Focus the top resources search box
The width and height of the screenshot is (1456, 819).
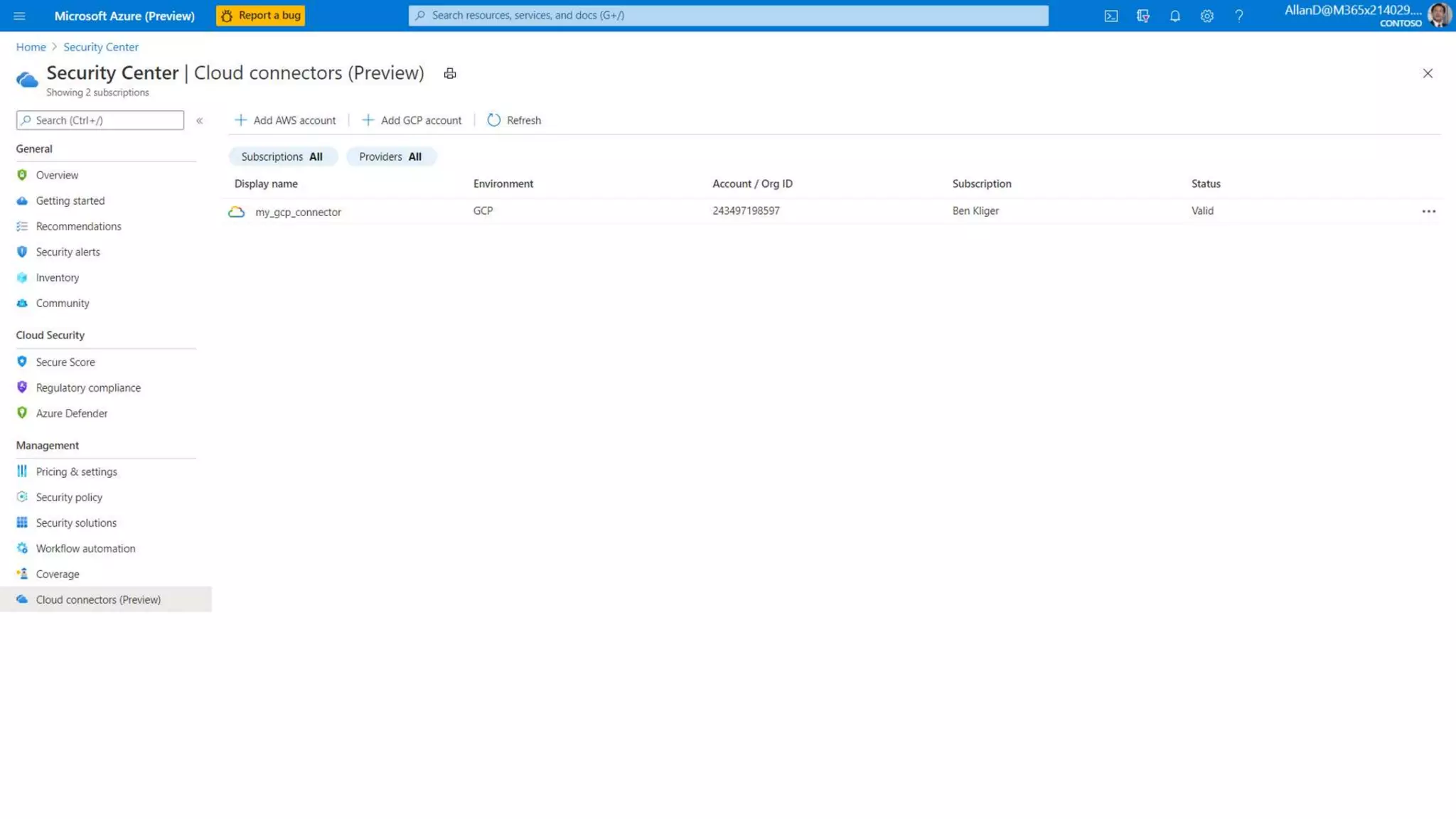pyautogui.click(x=728, y=16)
